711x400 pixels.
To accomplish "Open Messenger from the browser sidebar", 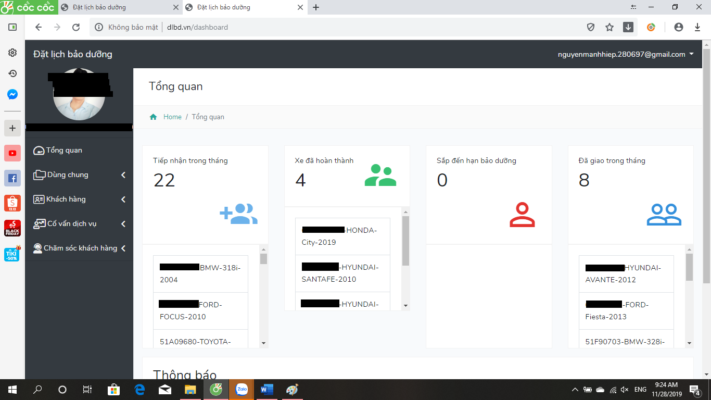I will (12, 94).
